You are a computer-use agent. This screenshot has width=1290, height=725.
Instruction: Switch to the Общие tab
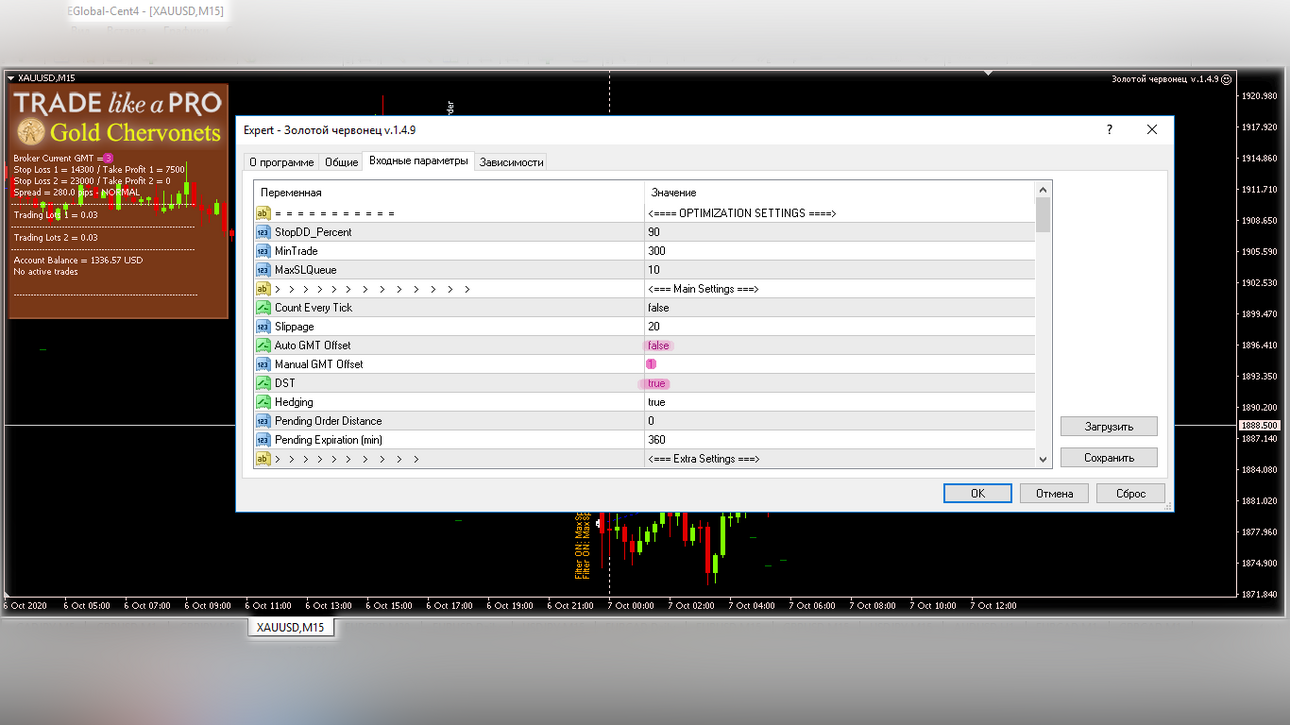[341, 162]
